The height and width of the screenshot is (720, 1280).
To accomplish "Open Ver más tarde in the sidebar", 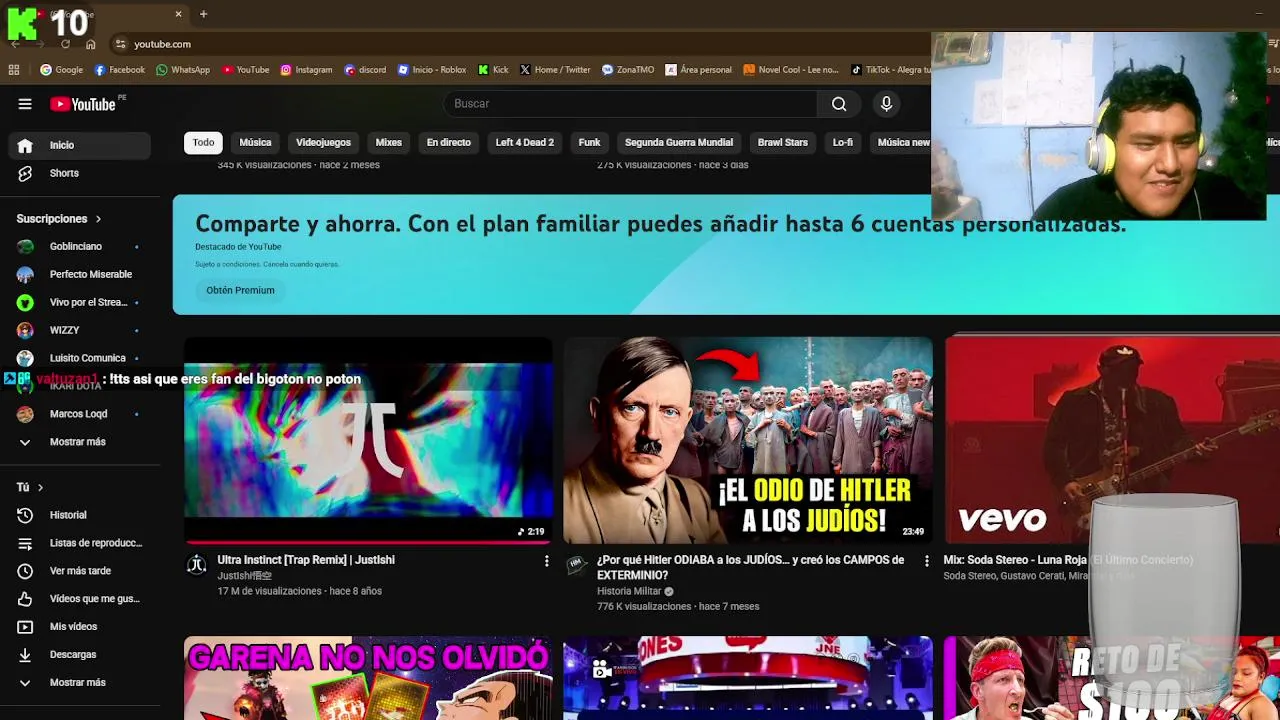I will (80, 571).
